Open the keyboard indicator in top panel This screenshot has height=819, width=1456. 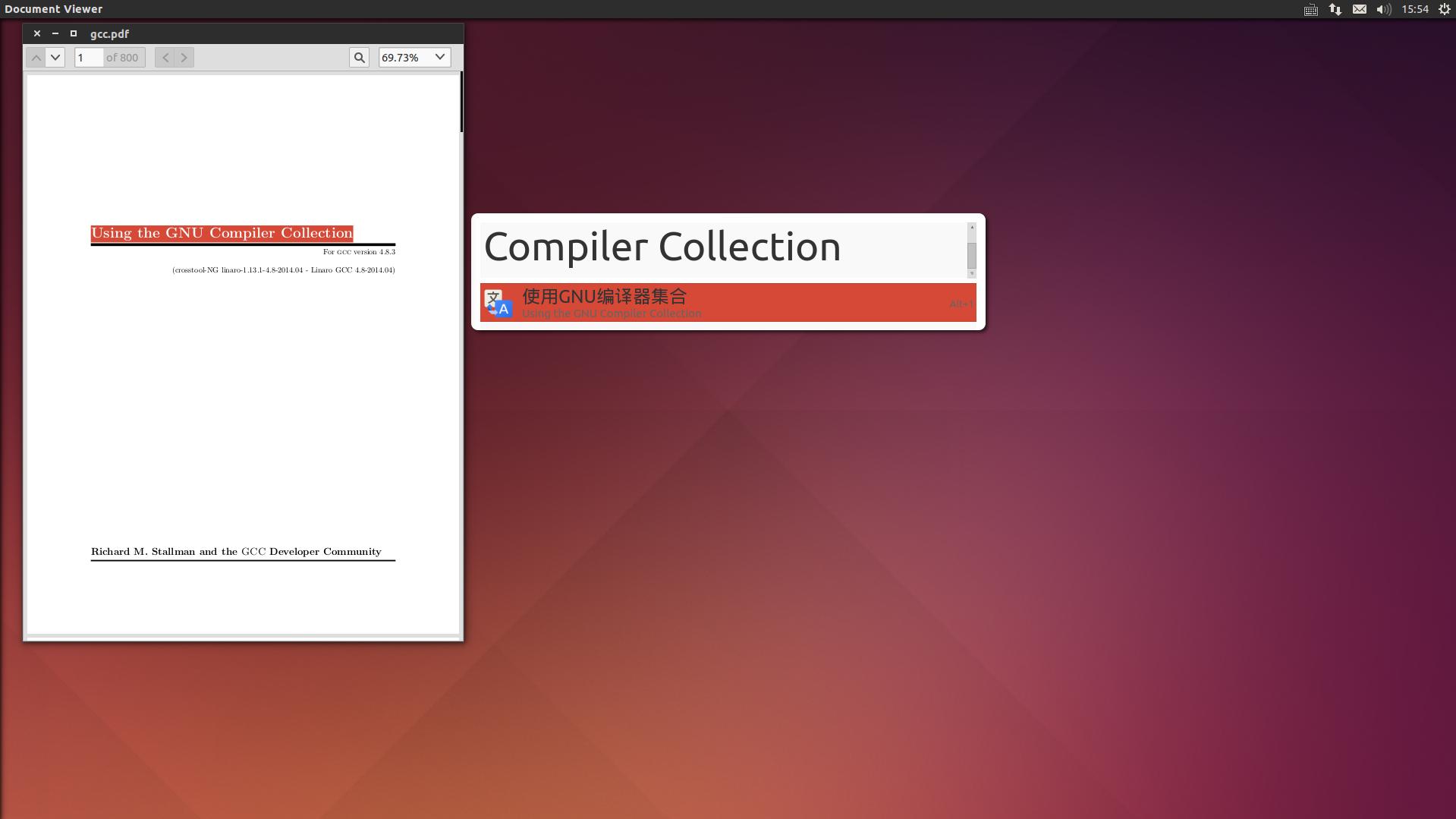[x=1311, y=9]
